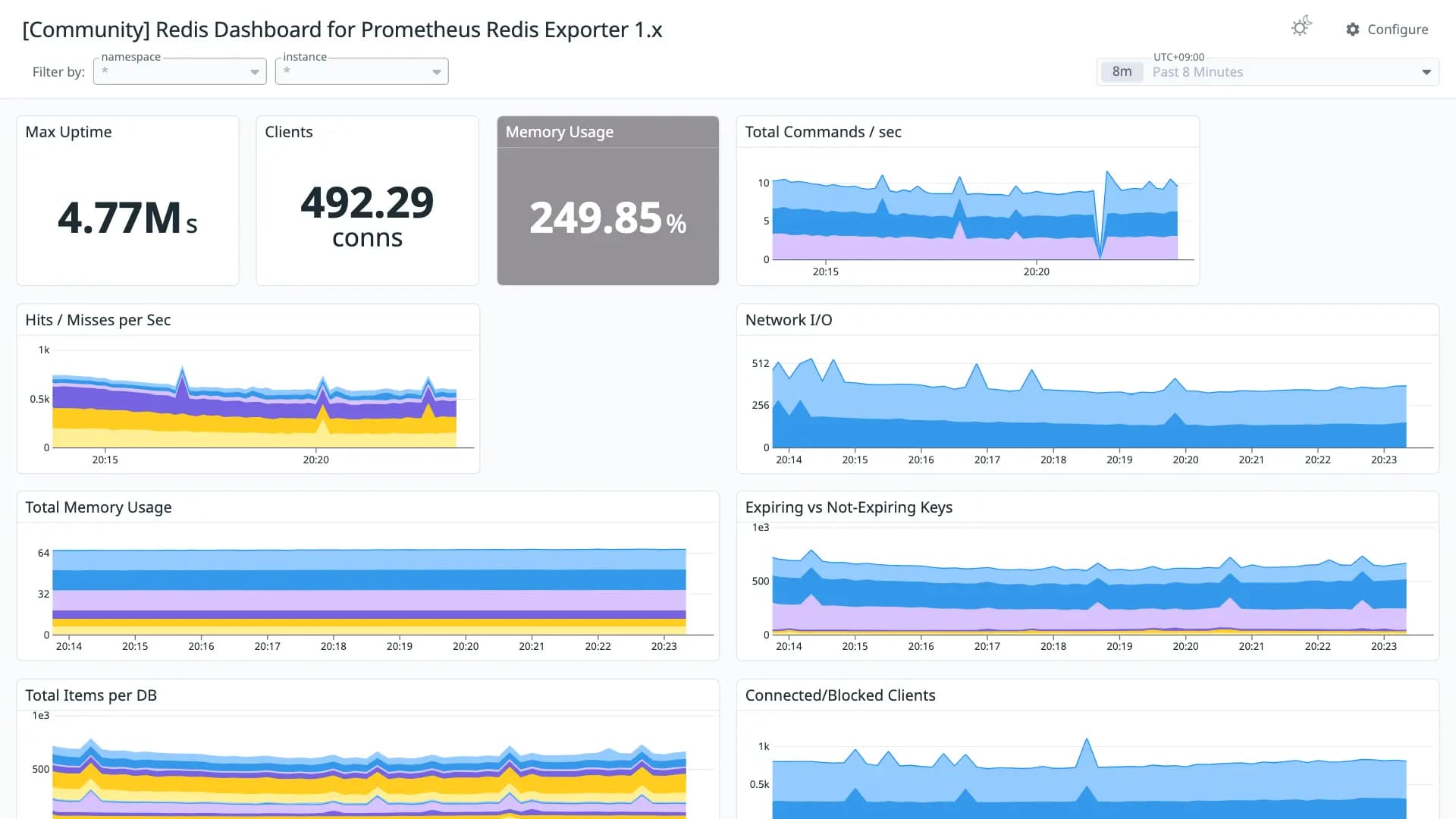This screenshot has width=1456, height=819.
Task: Click the Expiring vs Not-Expiring Keys title
Action: 849,507
